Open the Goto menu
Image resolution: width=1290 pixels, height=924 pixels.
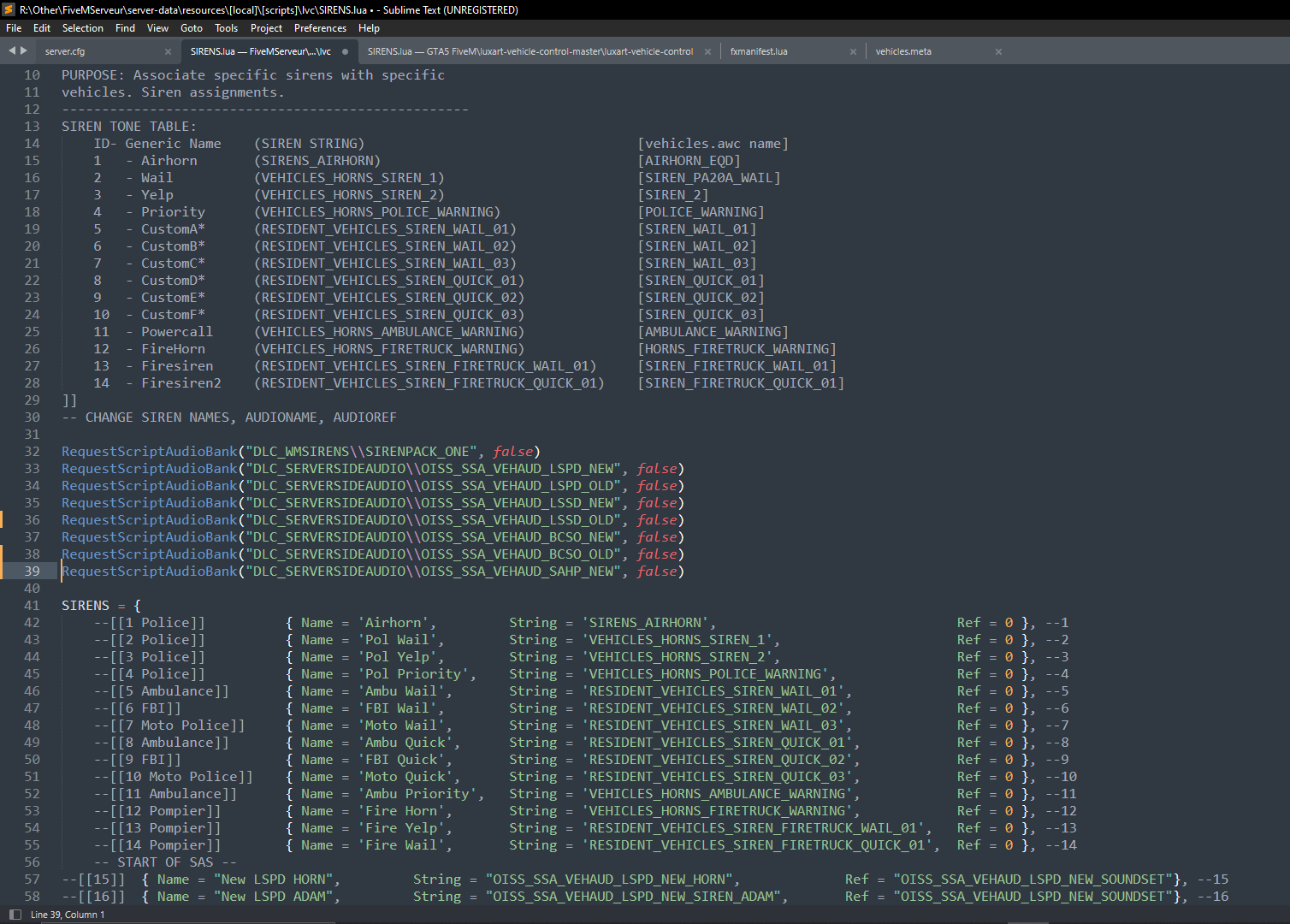(x=192, y=27)
